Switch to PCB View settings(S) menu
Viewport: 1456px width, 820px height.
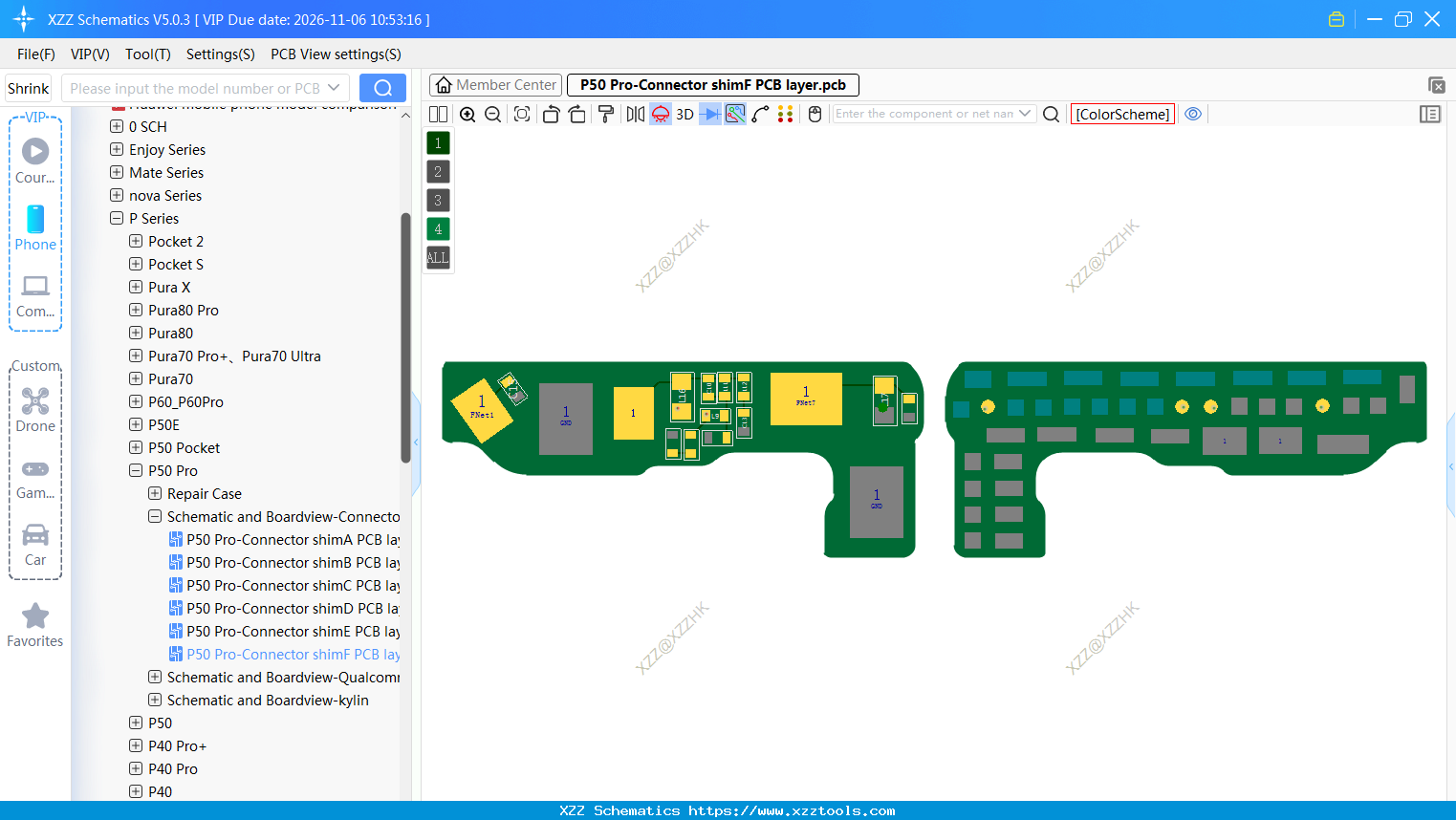pos(335,54)
